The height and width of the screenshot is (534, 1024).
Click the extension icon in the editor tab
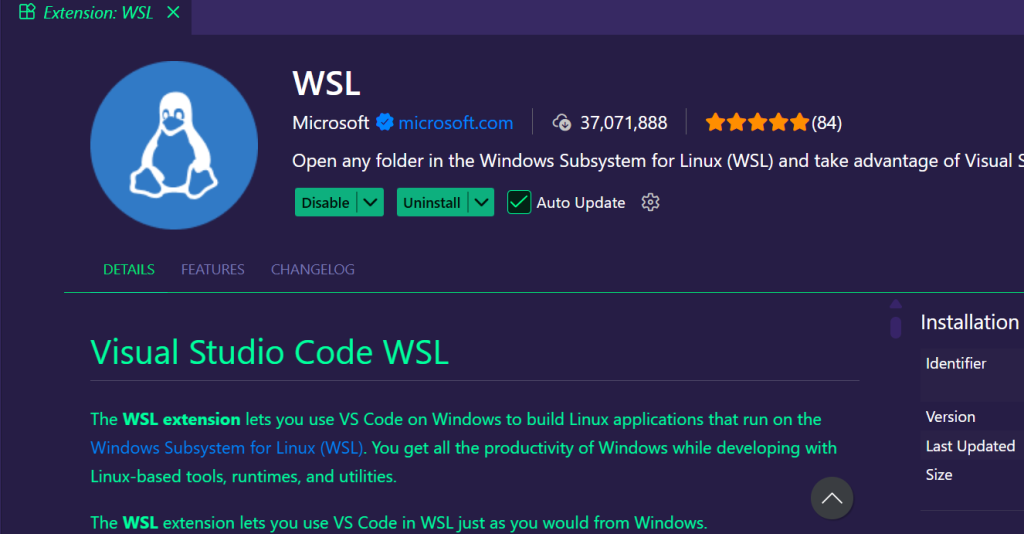27,13
